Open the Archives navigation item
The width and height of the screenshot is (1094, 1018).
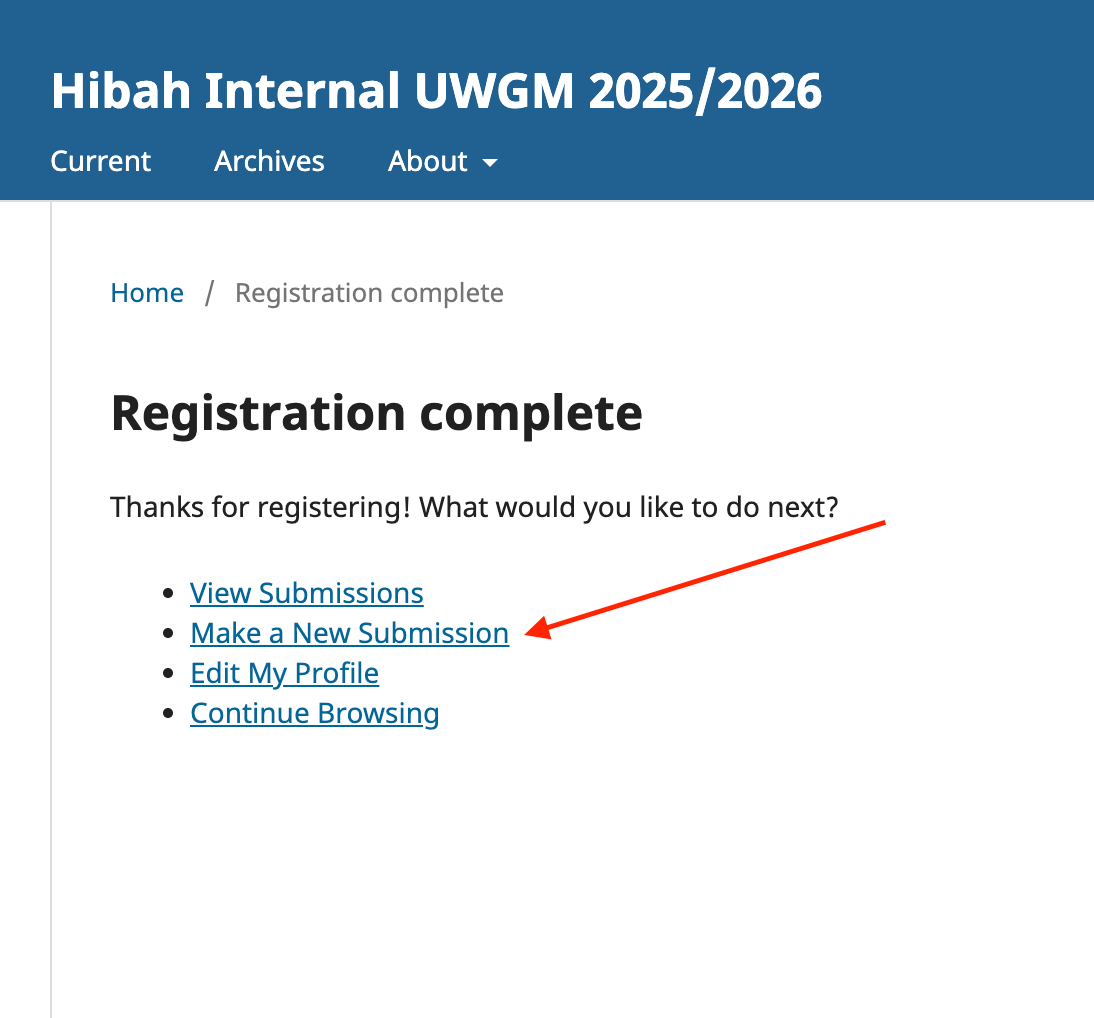click(269, 161)
